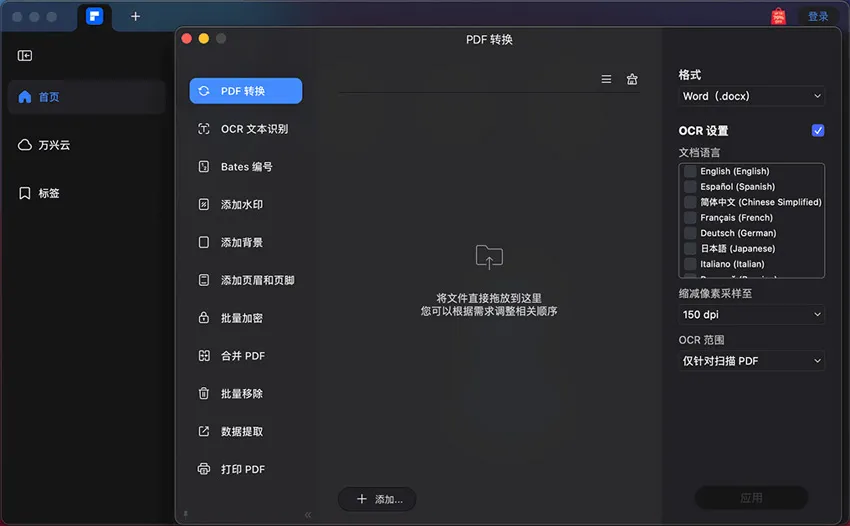This screenshot has width=850, height=526.
Task: Click the gift shop icon near login
Action: (778, 16)
